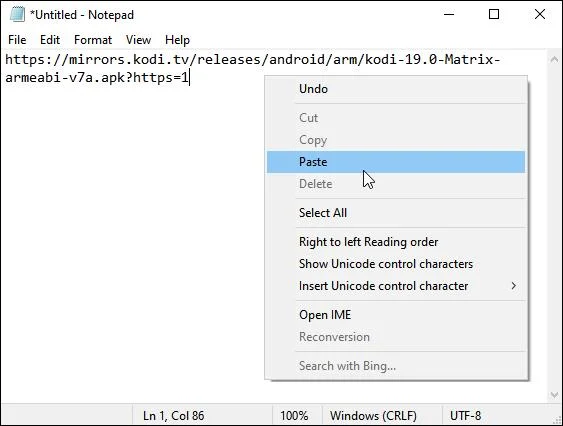
Task: Click the Notepad app icon in title bar
Action: (17, 14)
